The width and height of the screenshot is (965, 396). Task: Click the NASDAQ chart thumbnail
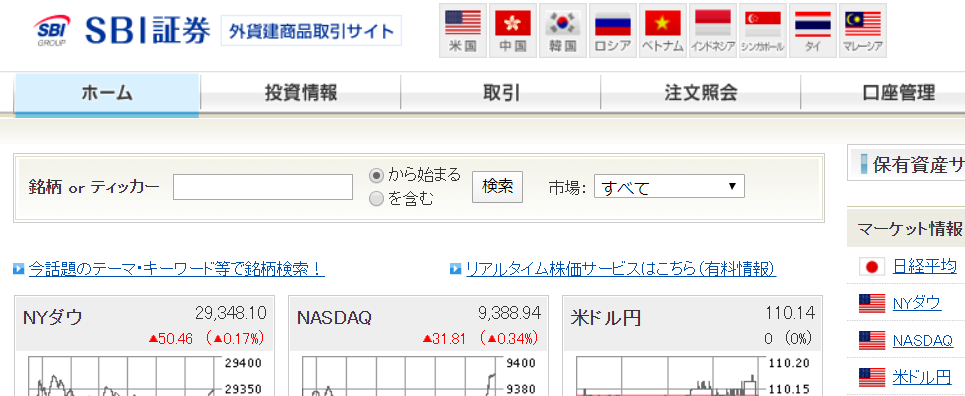[x=418, y=374]
